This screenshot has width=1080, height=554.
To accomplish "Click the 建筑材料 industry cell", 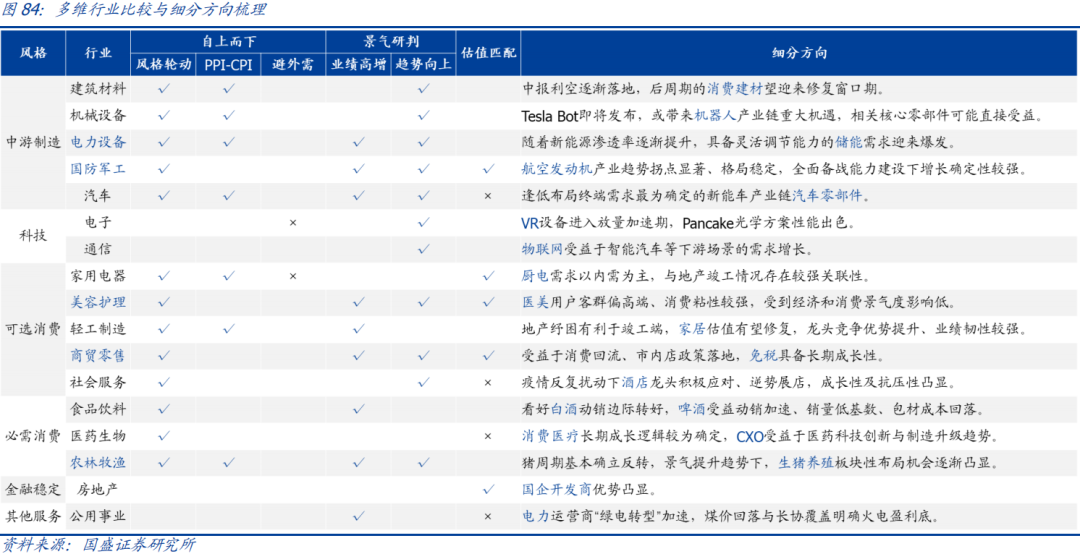I will tap(98, 88).
